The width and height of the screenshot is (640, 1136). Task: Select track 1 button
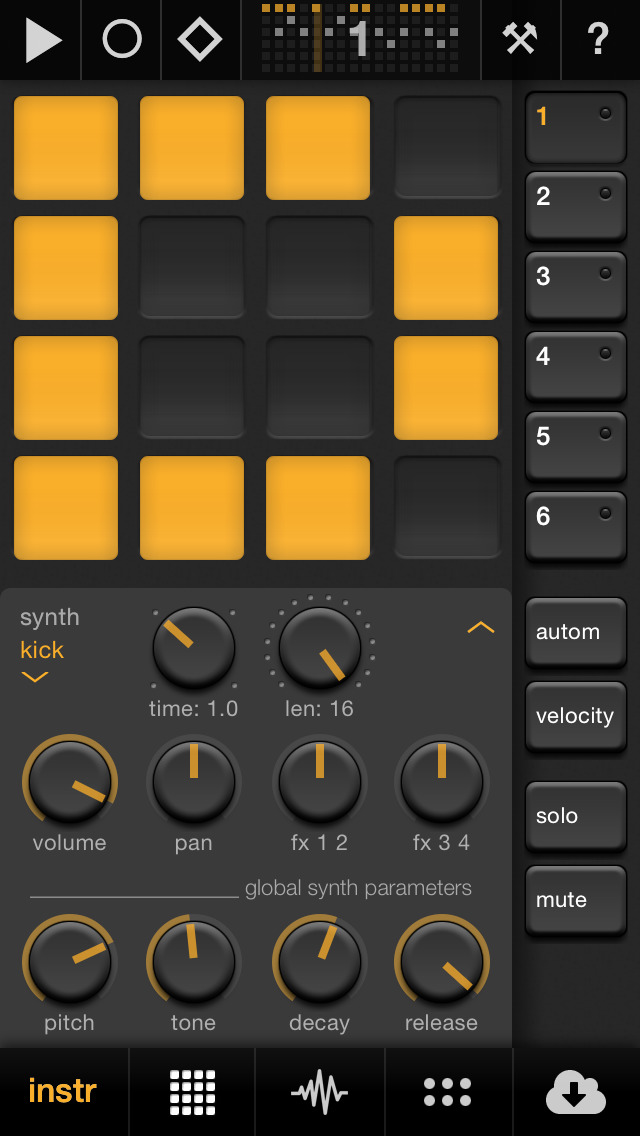(575, 128)
